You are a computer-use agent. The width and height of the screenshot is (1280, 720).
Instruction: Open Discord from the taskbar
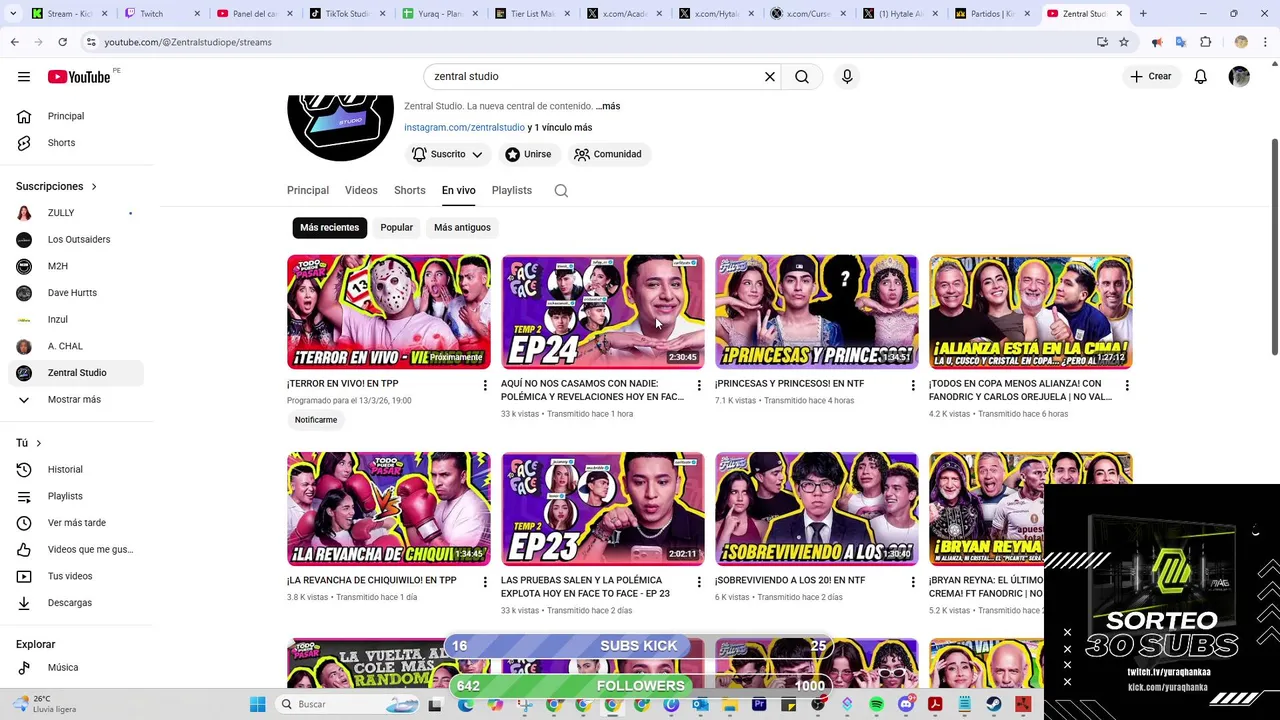point(906,704)
